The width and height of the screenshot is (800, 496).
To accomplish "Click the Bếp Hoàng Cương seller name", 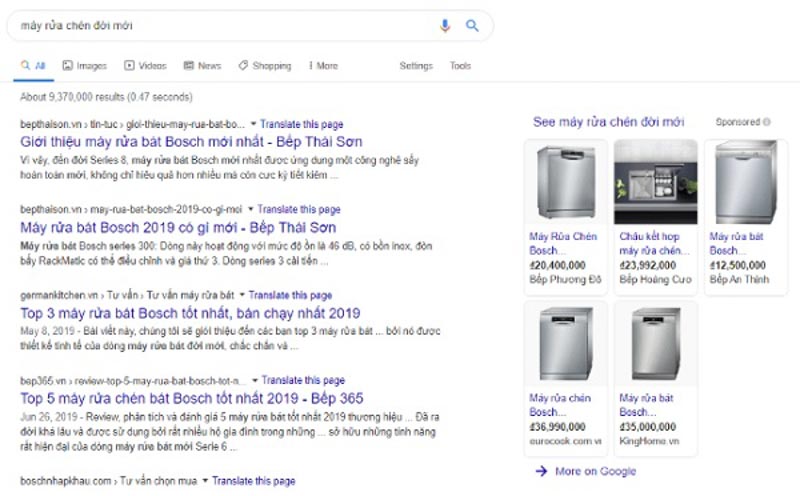I will tap(656, 280).
